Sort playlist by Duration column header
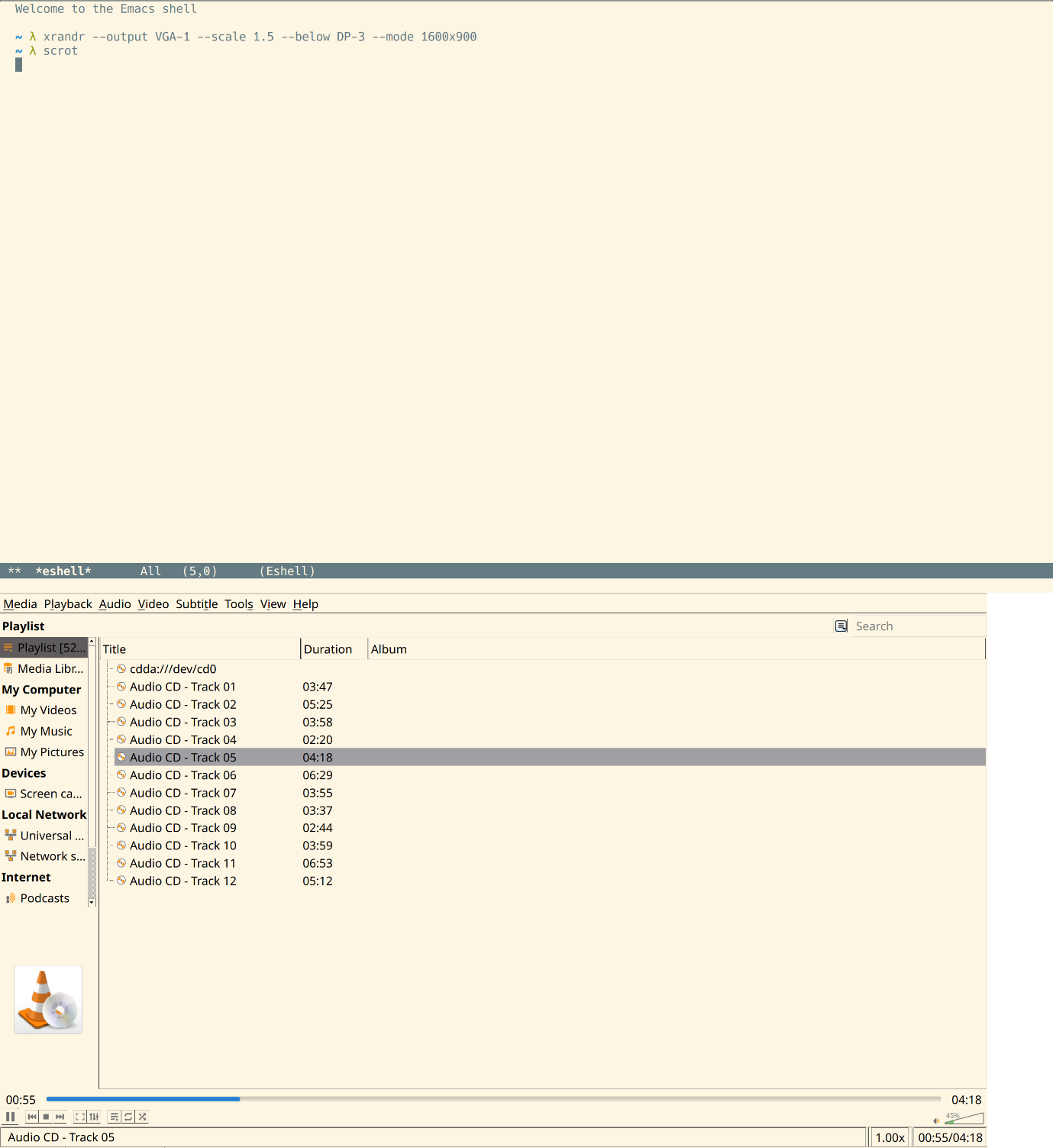Image resolution: width=1053 pixels, height=1148 pixels. (x=334, y=649)
